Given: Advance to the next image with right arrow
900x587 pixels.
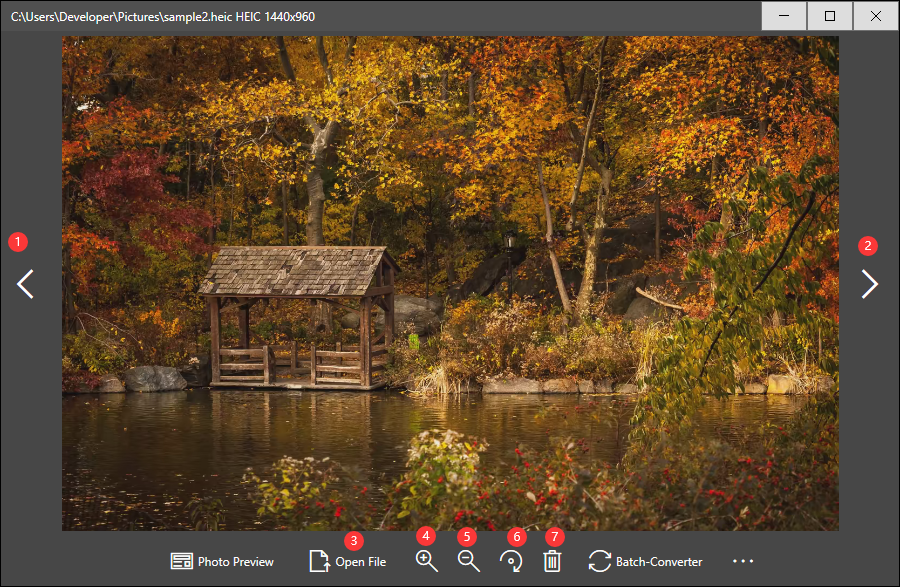Looking at the screenshot, I should [869, 285].
